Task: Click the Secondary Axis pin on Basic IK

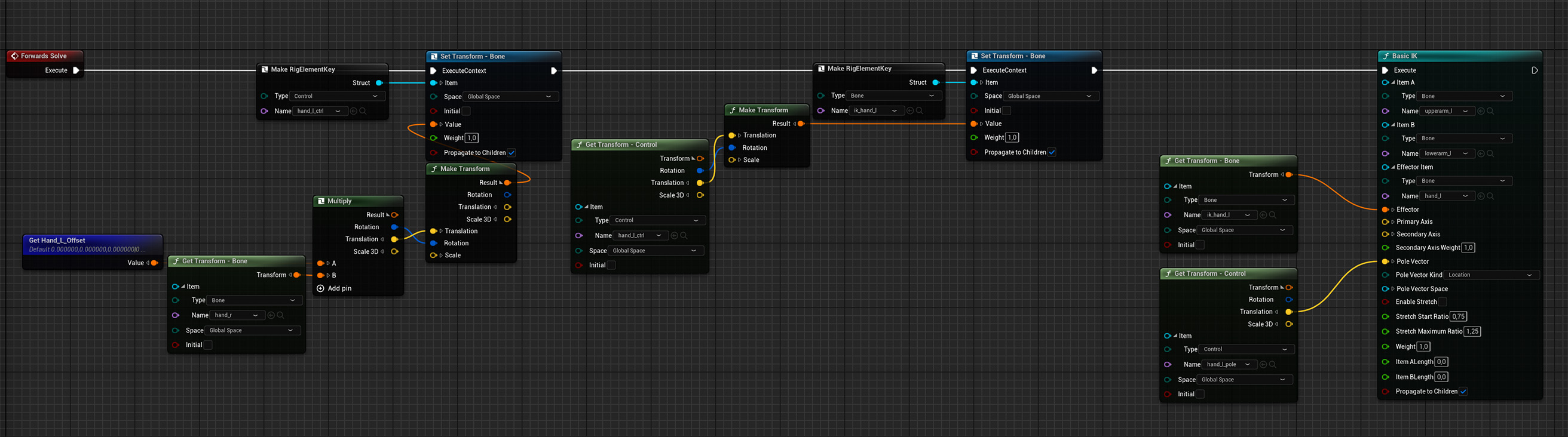Action: point(1386,235)
